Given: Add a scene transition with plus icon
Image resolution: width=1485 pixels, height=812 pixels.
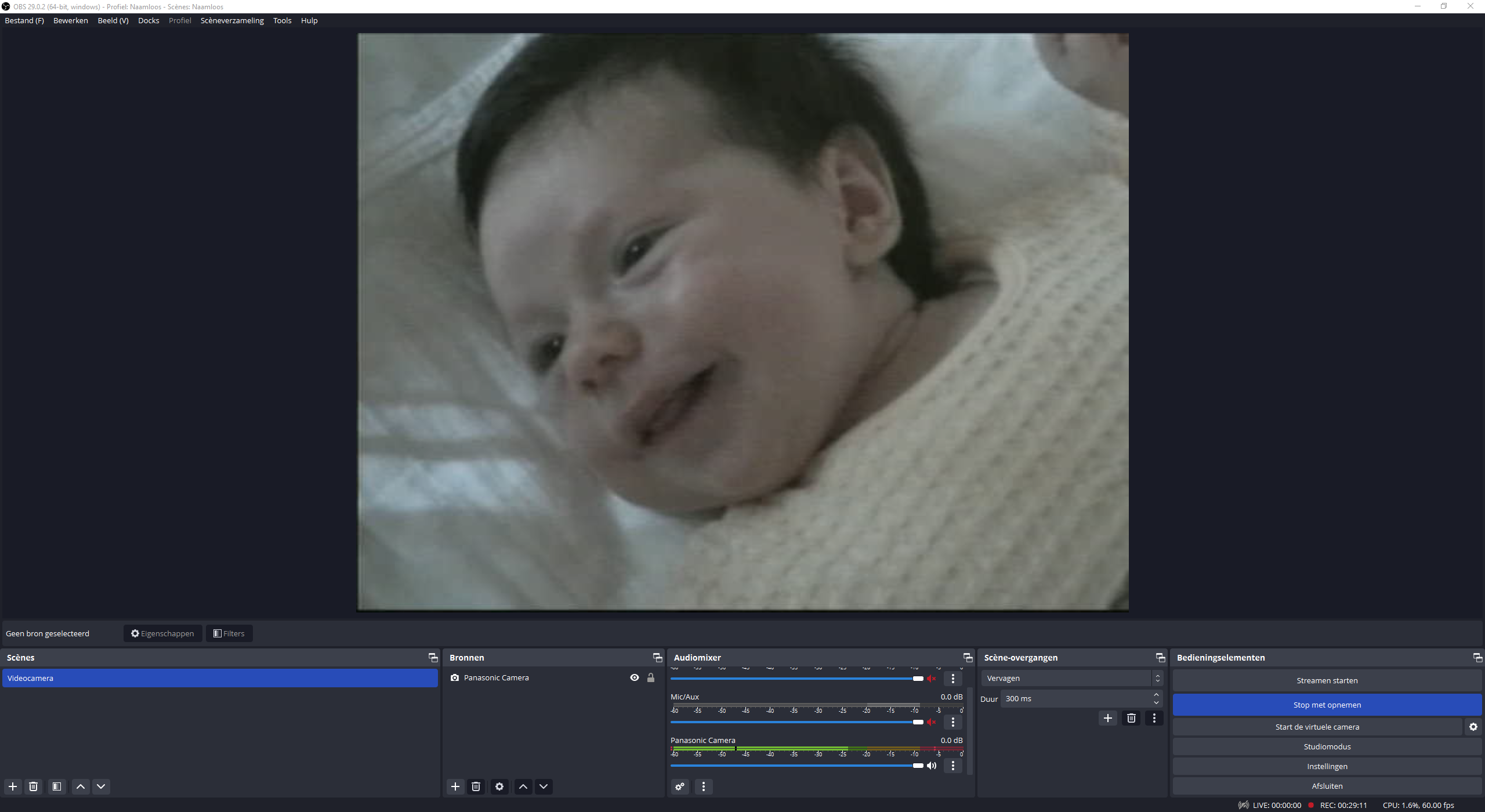Looking at the screenshot, I should tap(1108, 718).
